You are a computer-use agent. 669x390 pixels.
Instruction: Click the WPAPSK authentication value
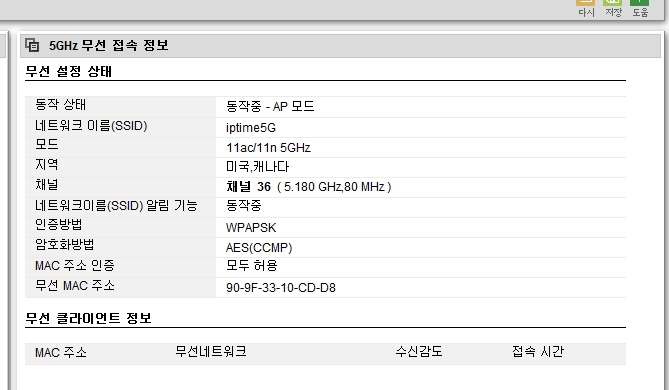click(251, 227)
